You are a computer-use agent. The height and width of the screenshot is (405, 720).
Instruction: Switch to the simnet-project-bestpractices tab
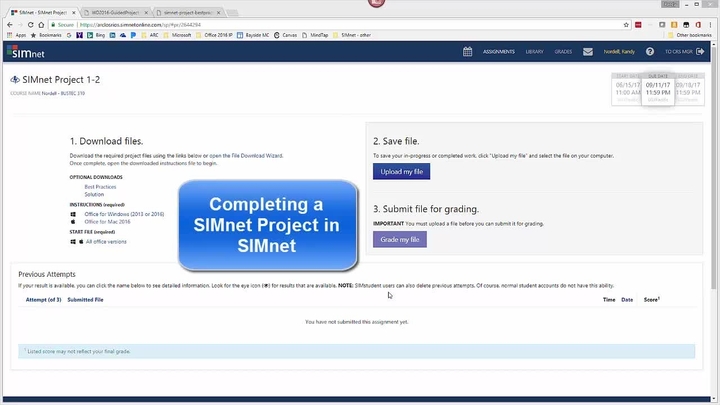pos(188,12)
